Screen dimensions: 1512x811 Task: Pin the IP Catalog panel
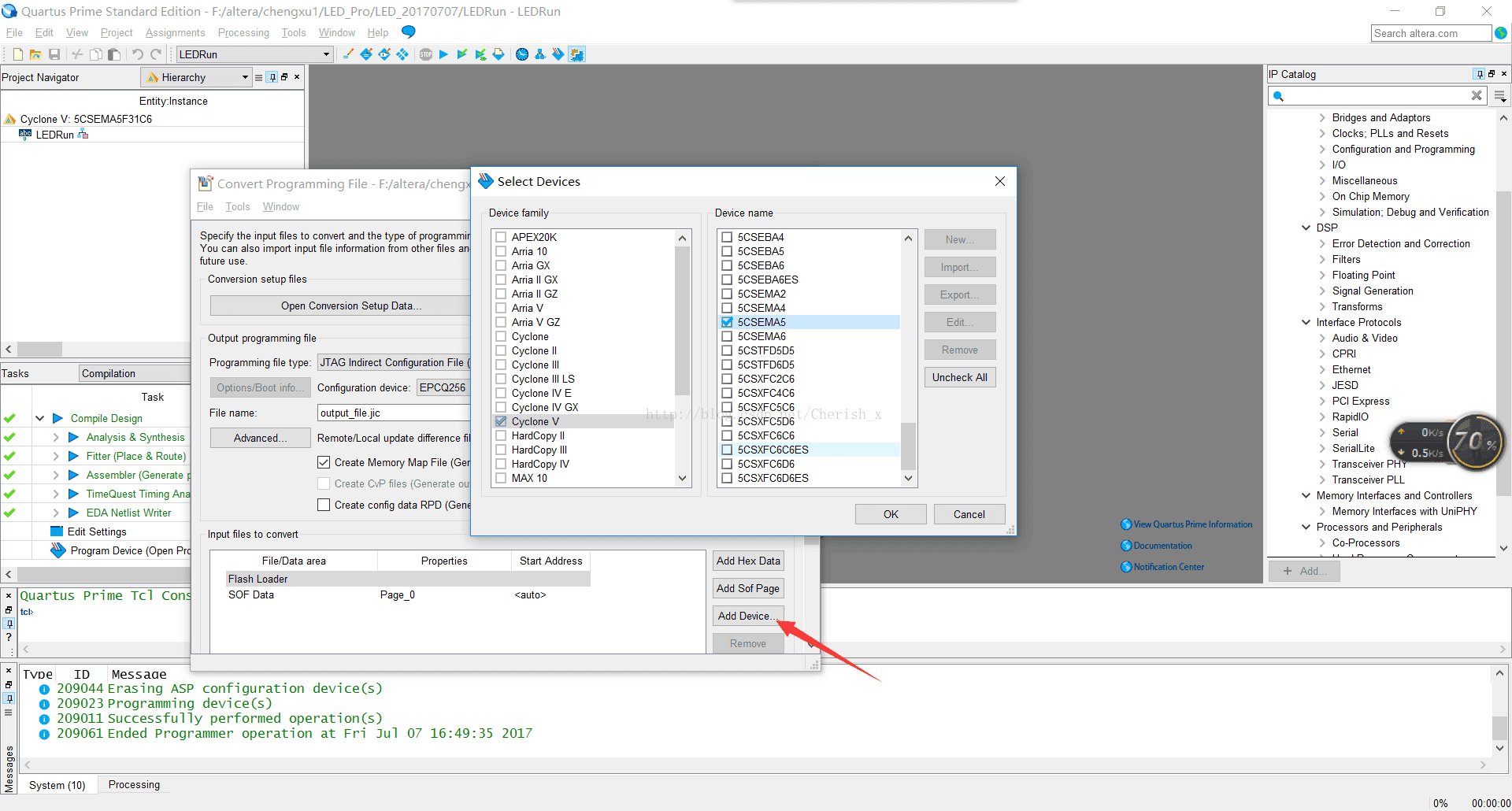[1480, 74]
